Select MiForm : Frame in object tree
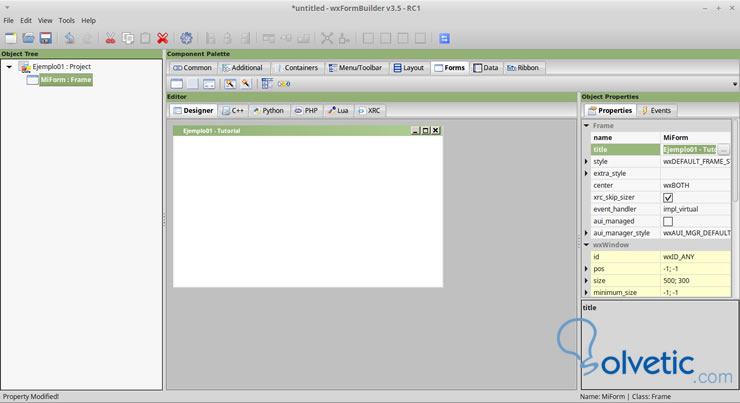Viewport: 740px width, 403px height. point(66,80)
